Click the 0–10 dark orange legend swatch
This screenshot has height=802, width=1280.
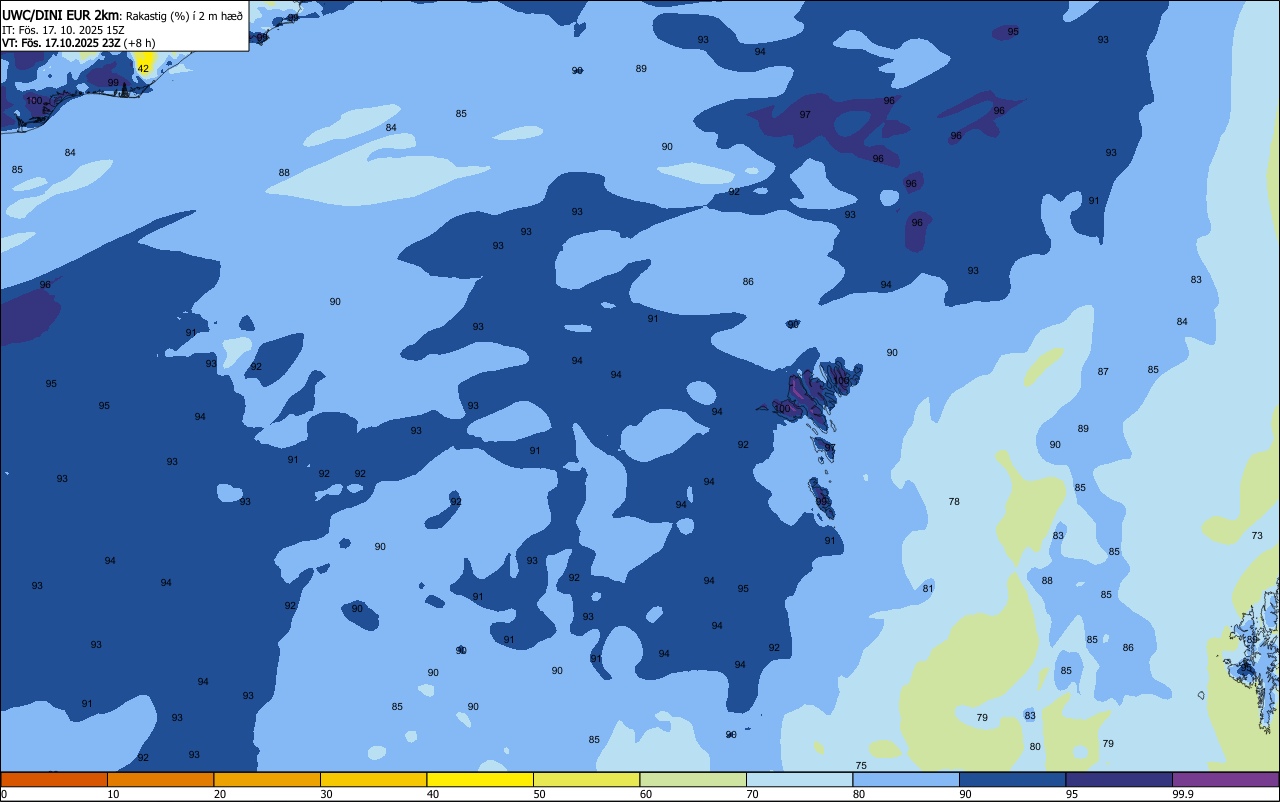(x=54, y=779)
